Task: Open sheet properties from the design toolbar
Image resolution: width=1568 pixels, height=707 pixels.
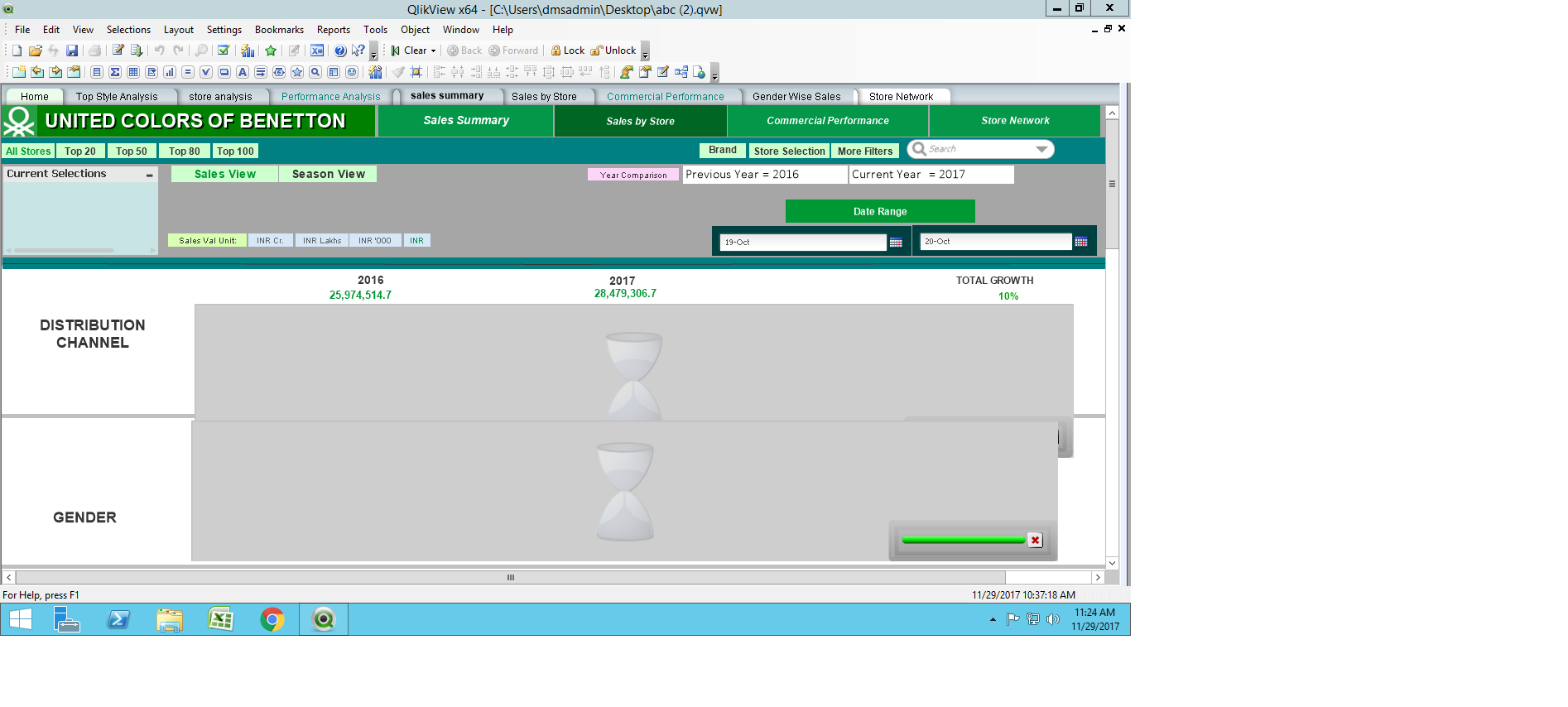Action: click(x=74, y=72)
